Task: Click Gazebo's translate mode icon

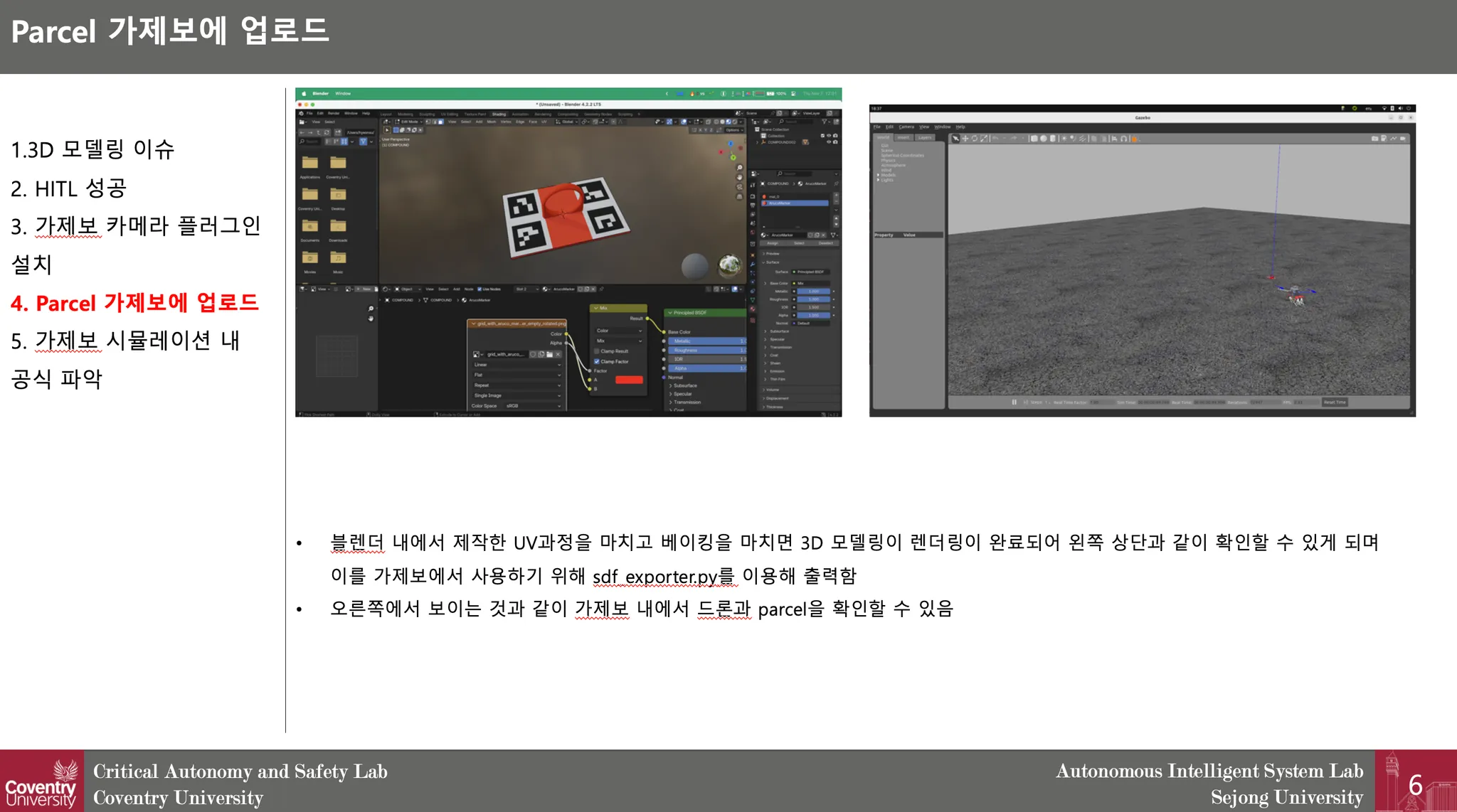Action: pyautogui.click(x=965, y=139)
